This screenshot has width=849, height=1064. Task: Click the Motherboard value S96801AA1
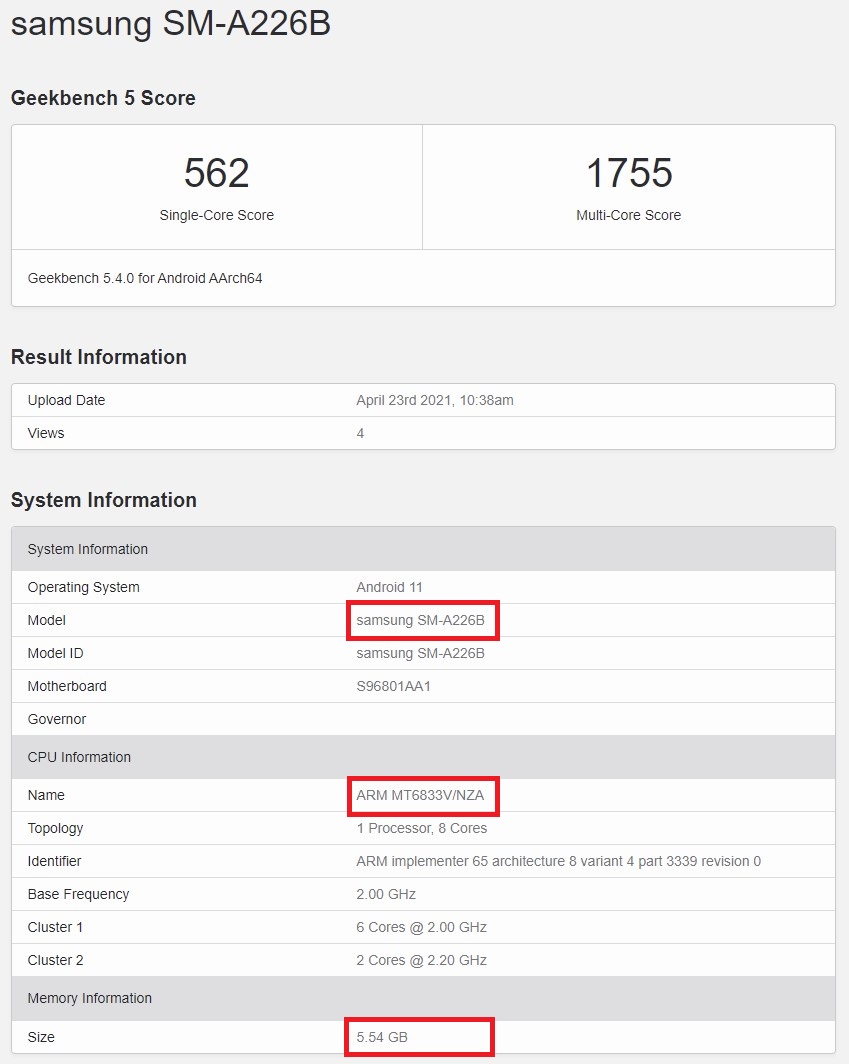(393, 686)
